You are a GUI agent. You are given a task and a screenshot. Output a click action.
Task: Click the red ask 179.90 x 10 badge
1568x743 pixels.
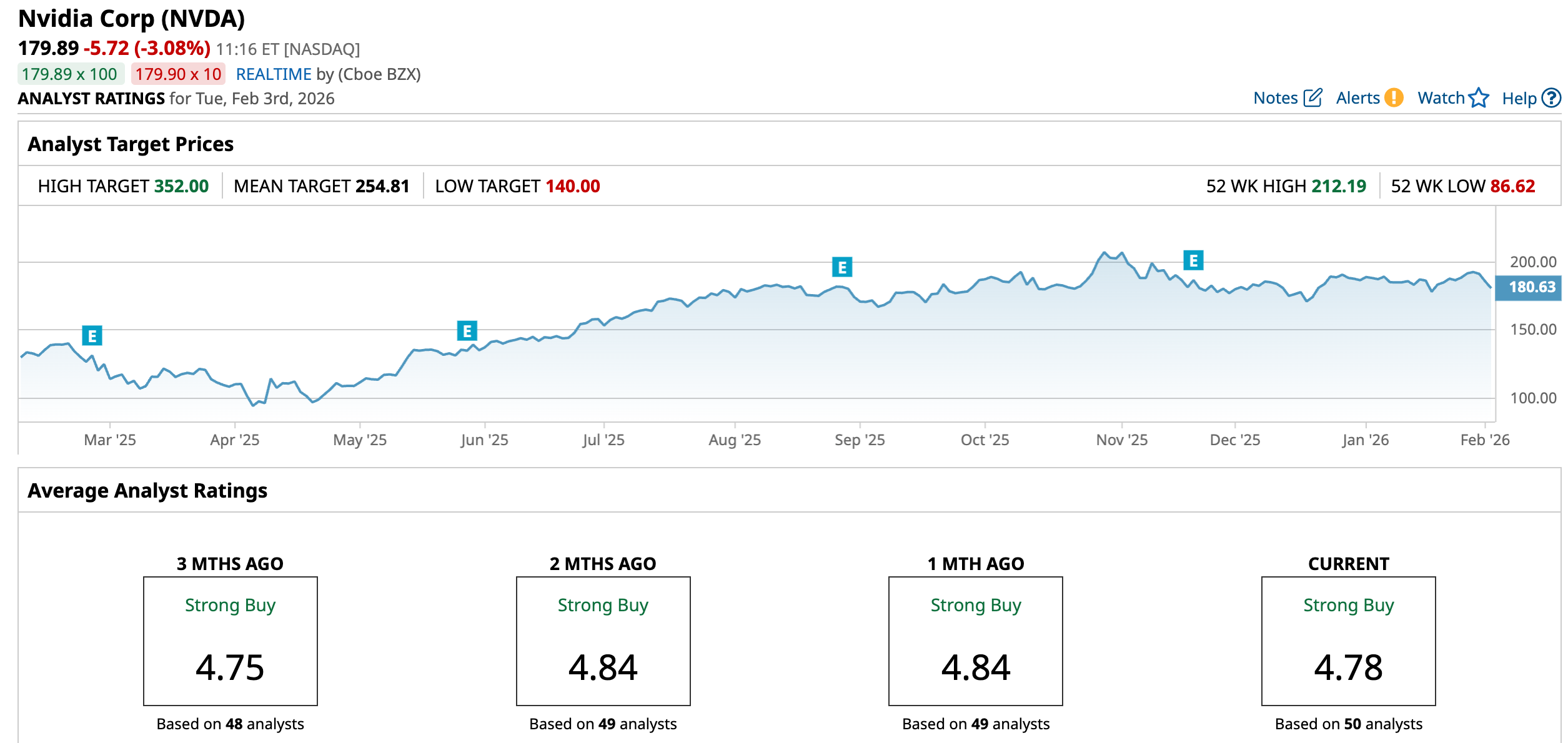(x=178, y=74)
